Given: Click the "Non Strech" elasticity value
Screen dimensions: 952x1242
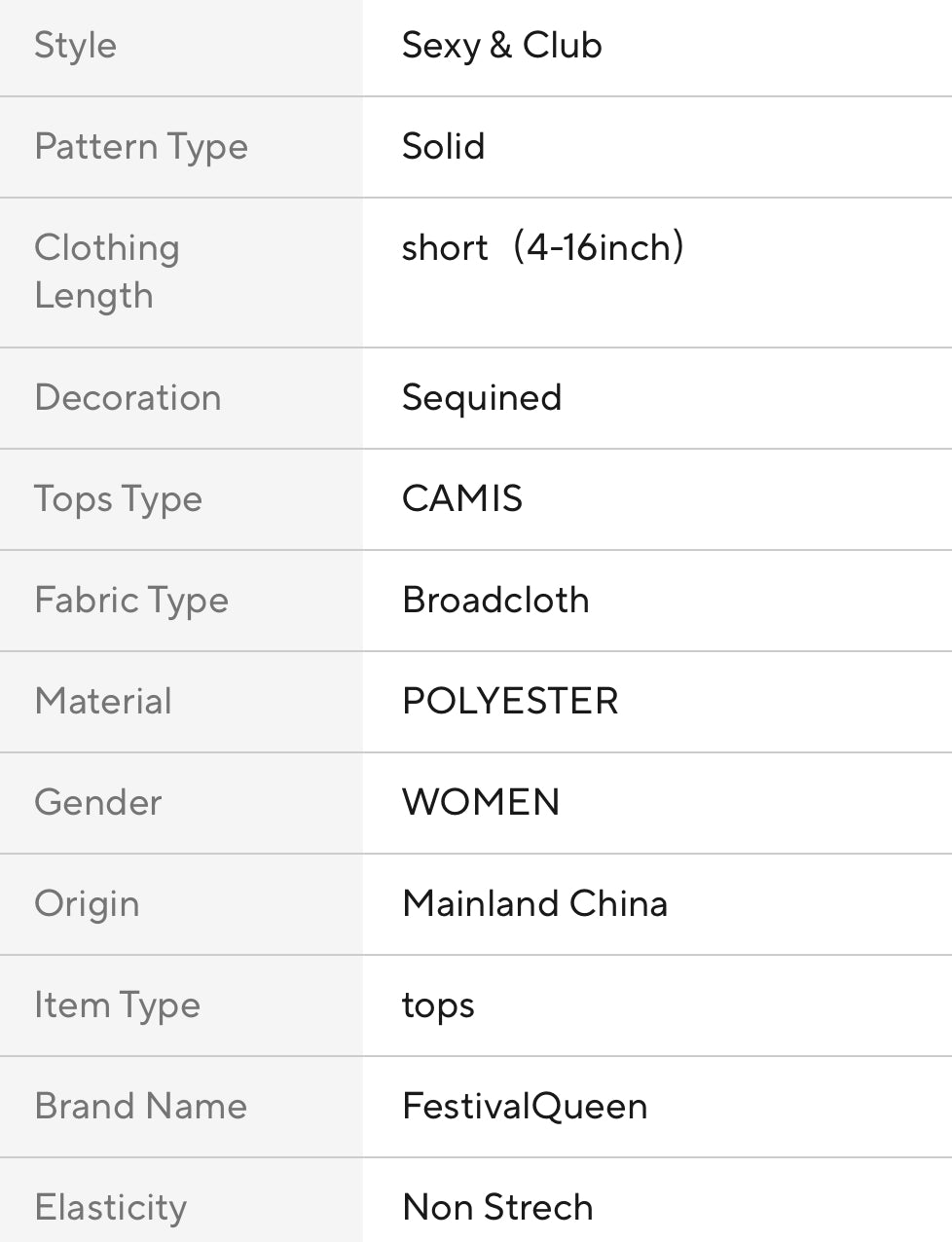Looking at the screenshot, I should coord(497,1208).
